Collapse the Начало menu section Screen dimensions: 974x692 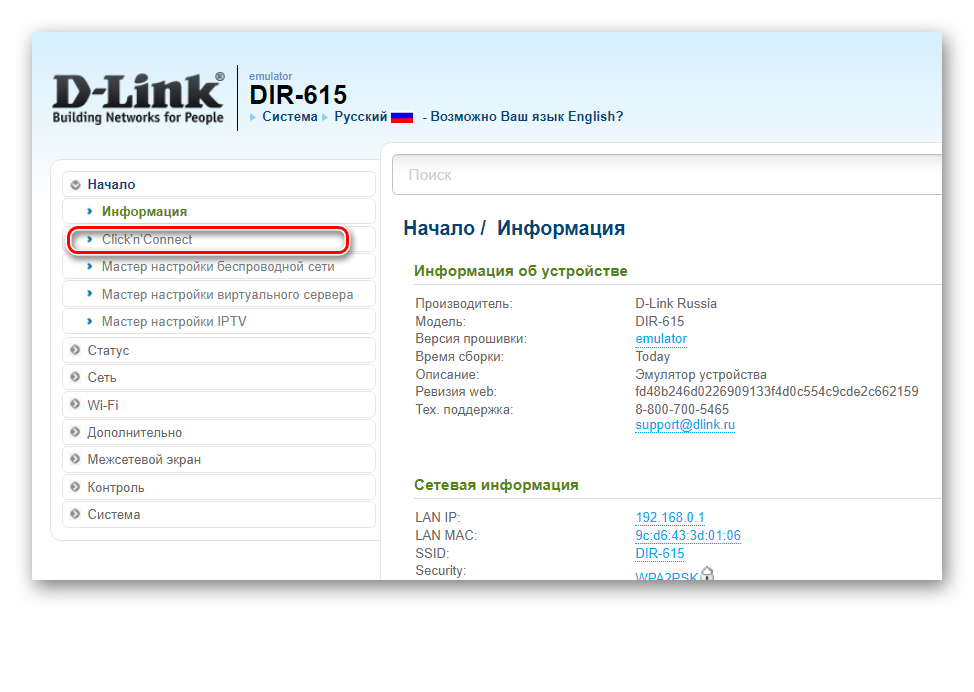click(x=219, y=184)
